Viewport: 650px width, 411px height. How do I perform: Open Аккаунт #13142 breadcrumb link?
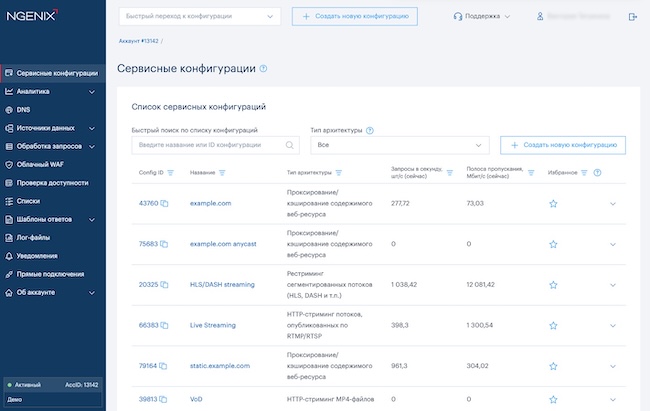coord(138,41)
